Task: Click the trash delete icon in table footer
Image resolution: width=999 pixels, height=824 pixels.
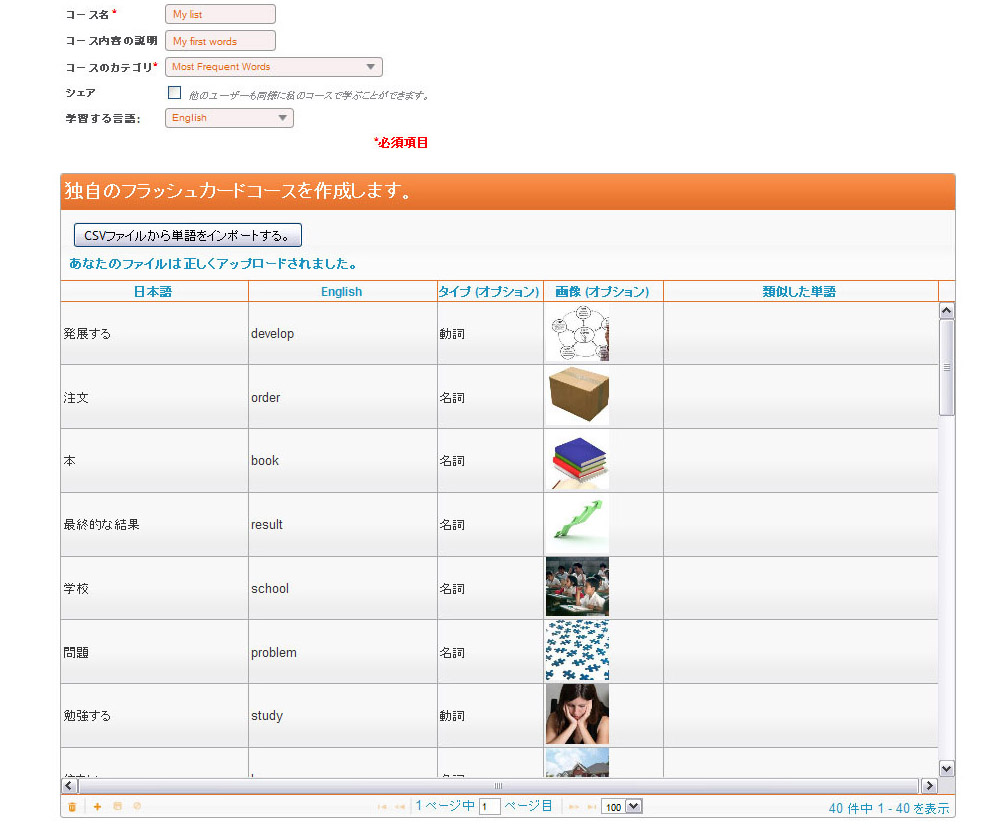Action: (x=72, y=807)
